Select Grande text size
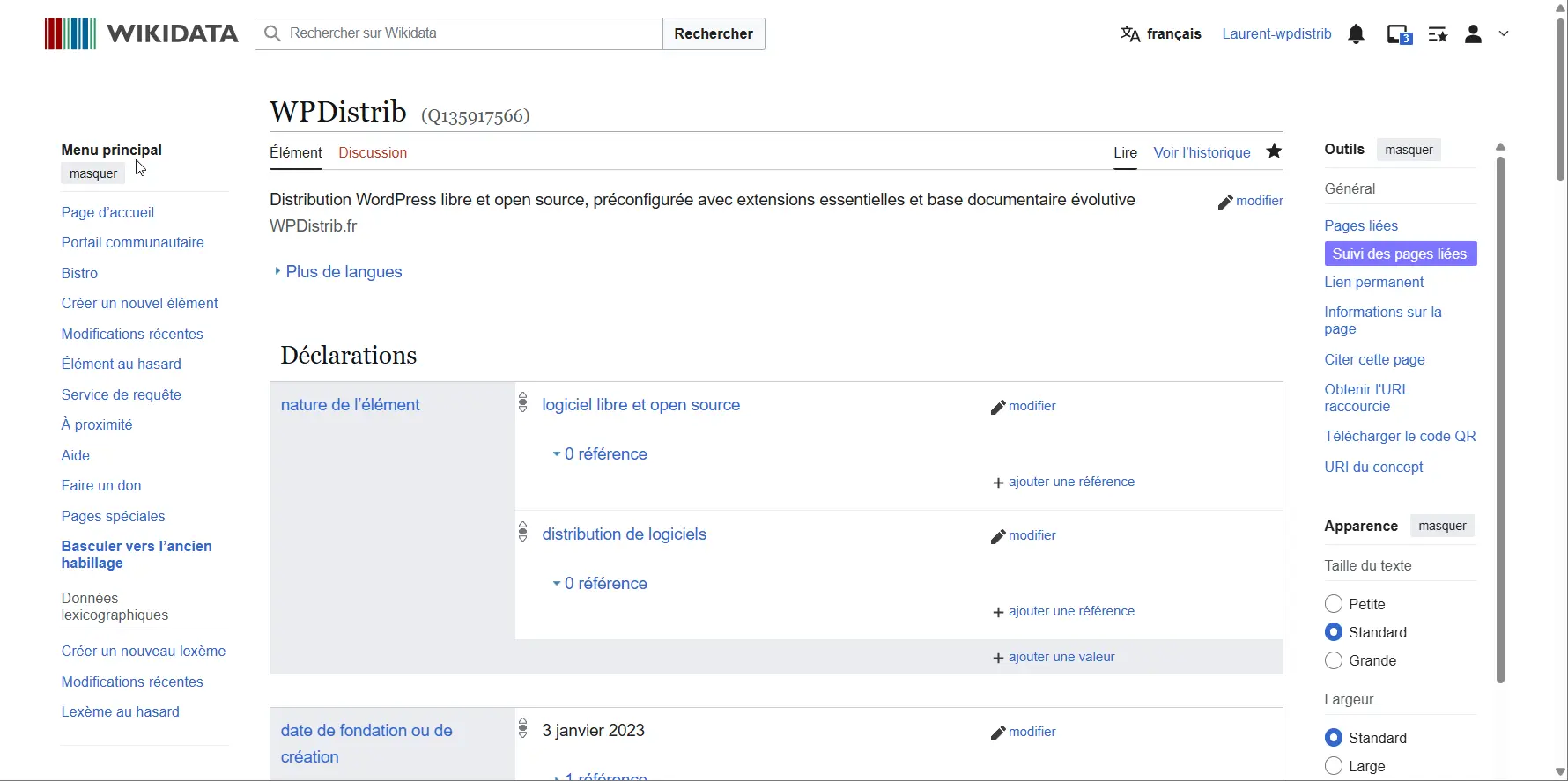 [x=1334, y=660]
